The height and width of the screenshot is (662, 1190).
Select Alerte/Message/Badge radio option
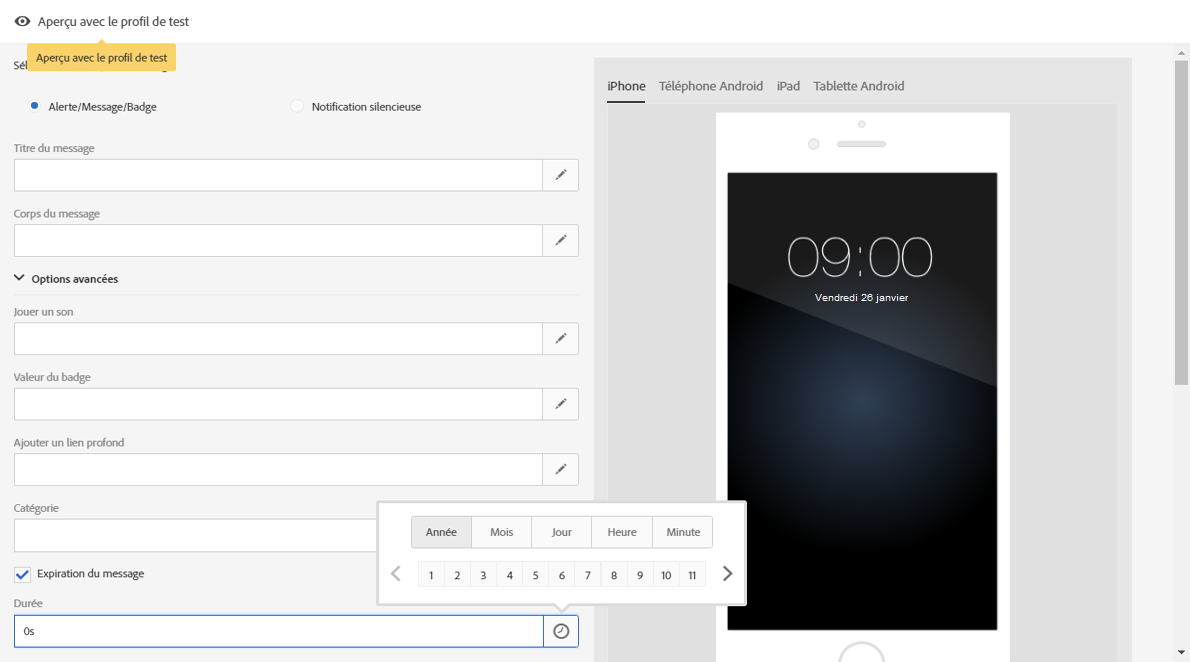point(34,106)
